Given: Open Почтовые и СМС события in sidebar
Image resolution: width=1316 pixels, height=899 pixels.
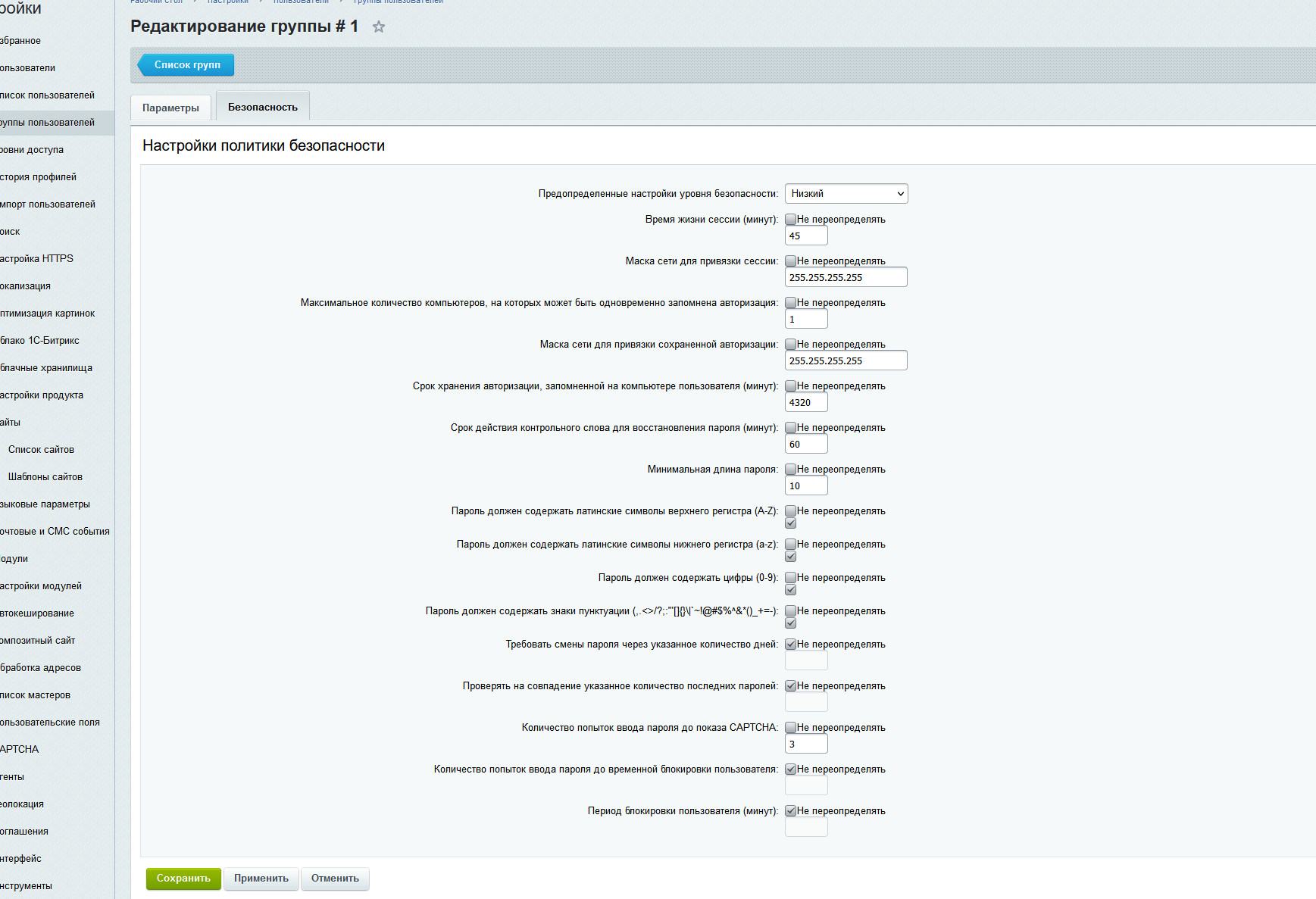Looking at the screenshot, I should pos(55,532).
